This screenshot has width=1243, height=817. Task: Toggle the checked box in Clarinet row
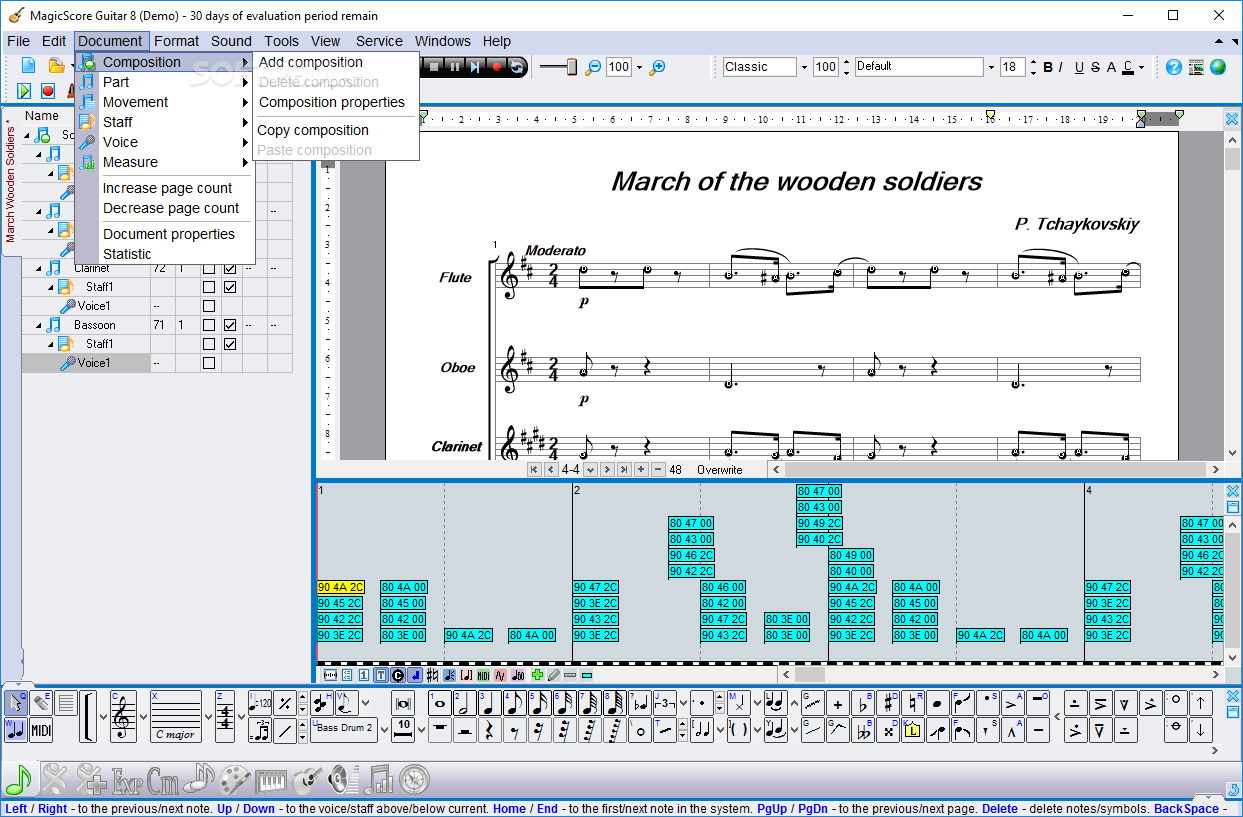point(230,268)
